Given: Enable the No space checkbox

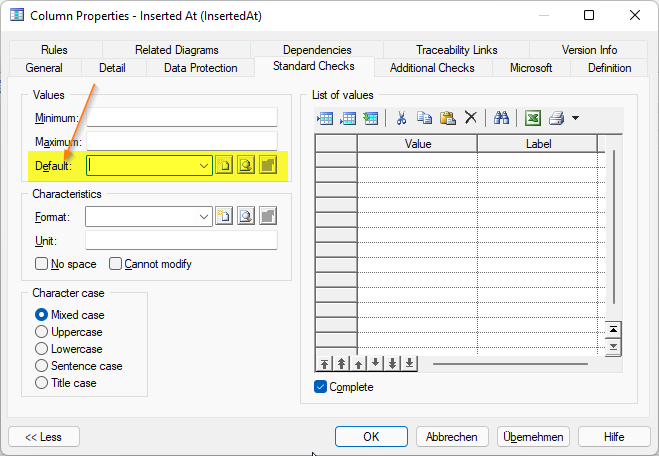Looking at the screenshot, I should (x=42, y=264).
